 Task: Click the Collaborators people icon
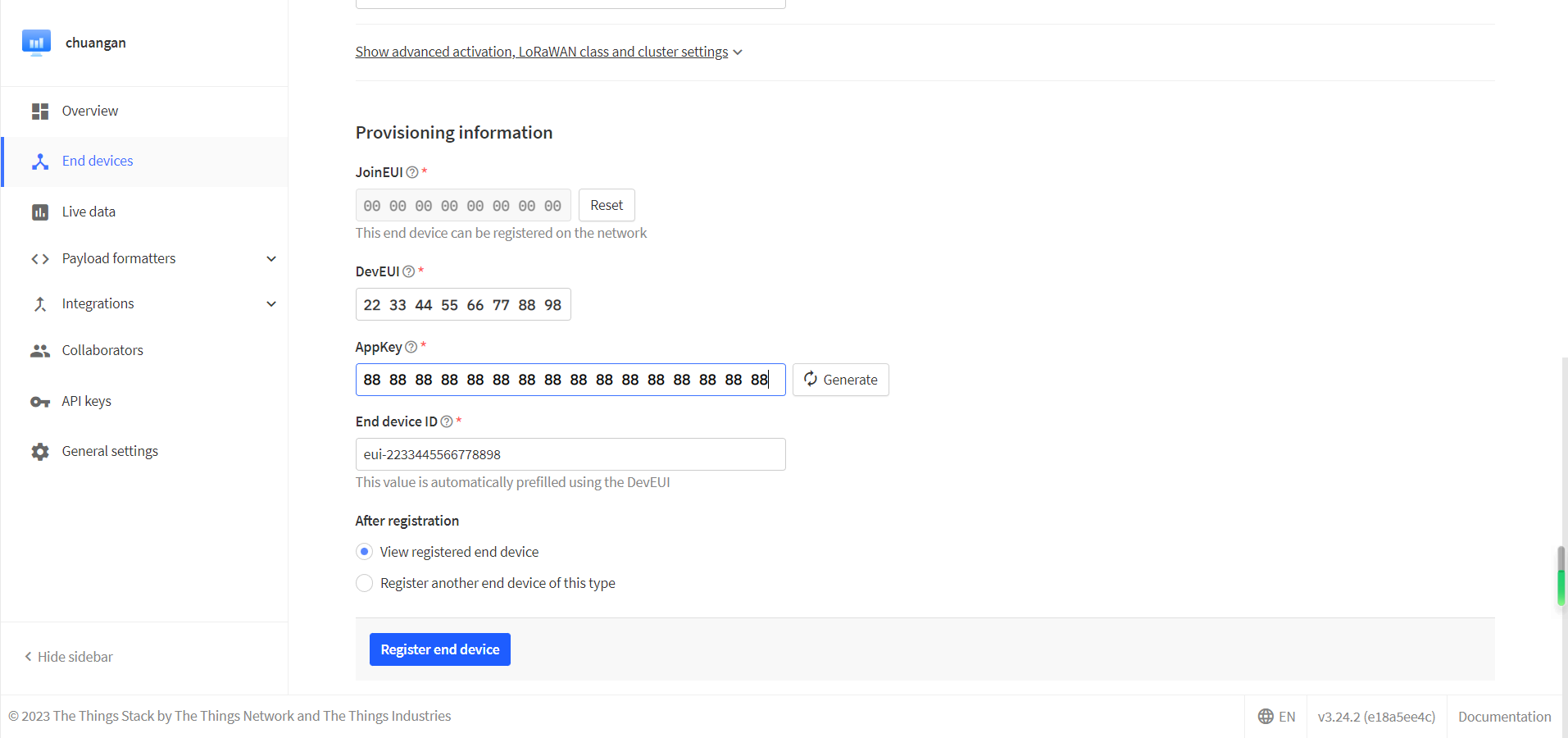40,351
